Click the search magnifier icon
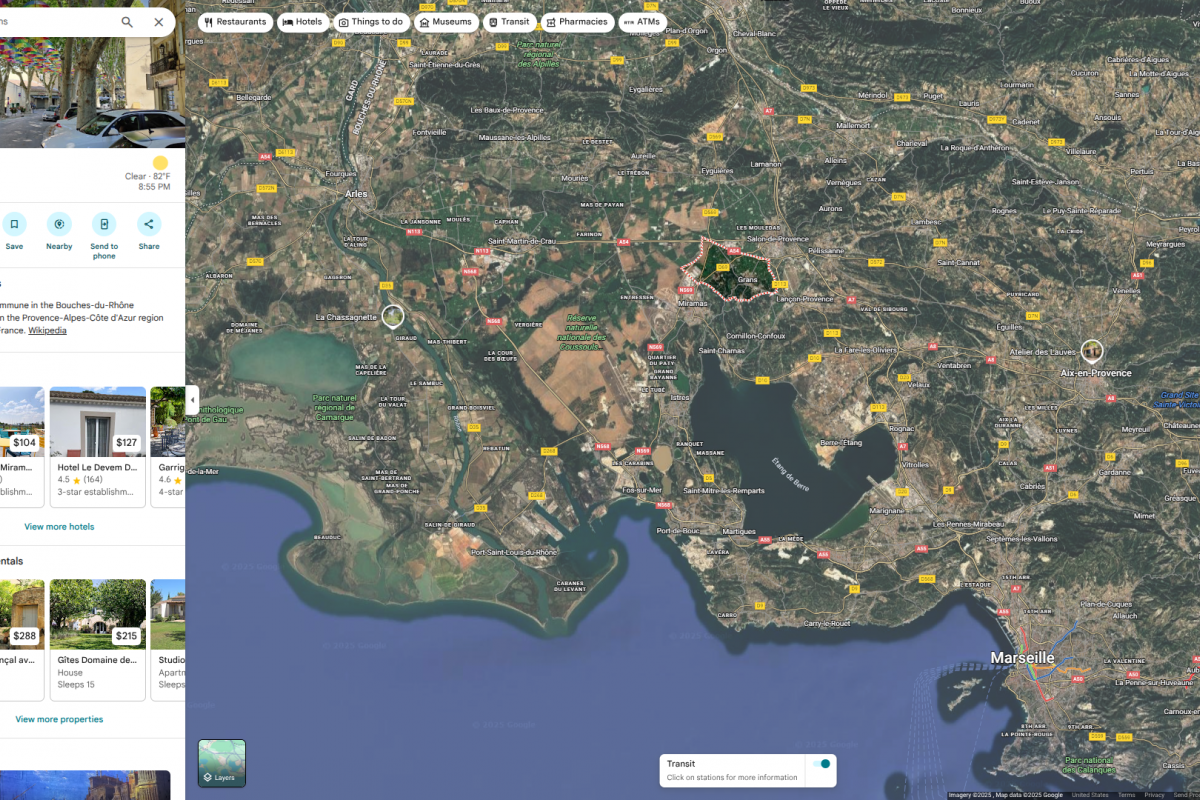1200x800 pixels. pos(127,22)
